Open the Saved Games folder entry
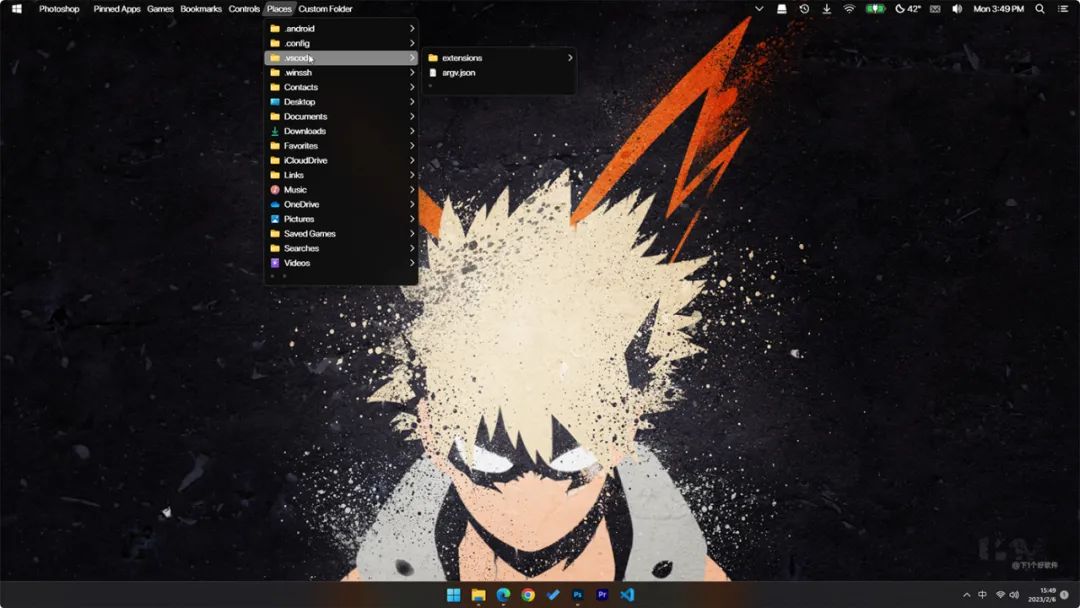 tap(341, 233)
